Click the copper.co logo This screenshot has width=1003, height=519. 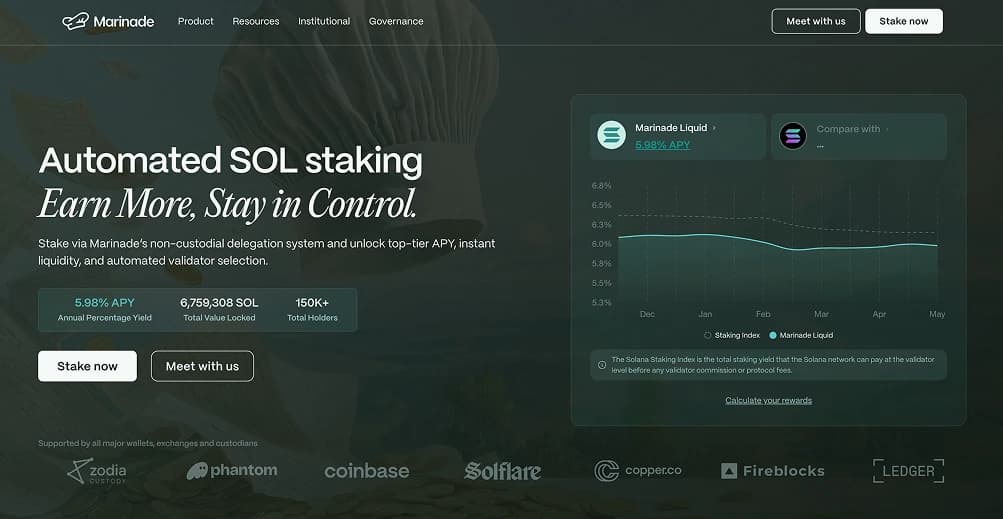coord(638,471)
